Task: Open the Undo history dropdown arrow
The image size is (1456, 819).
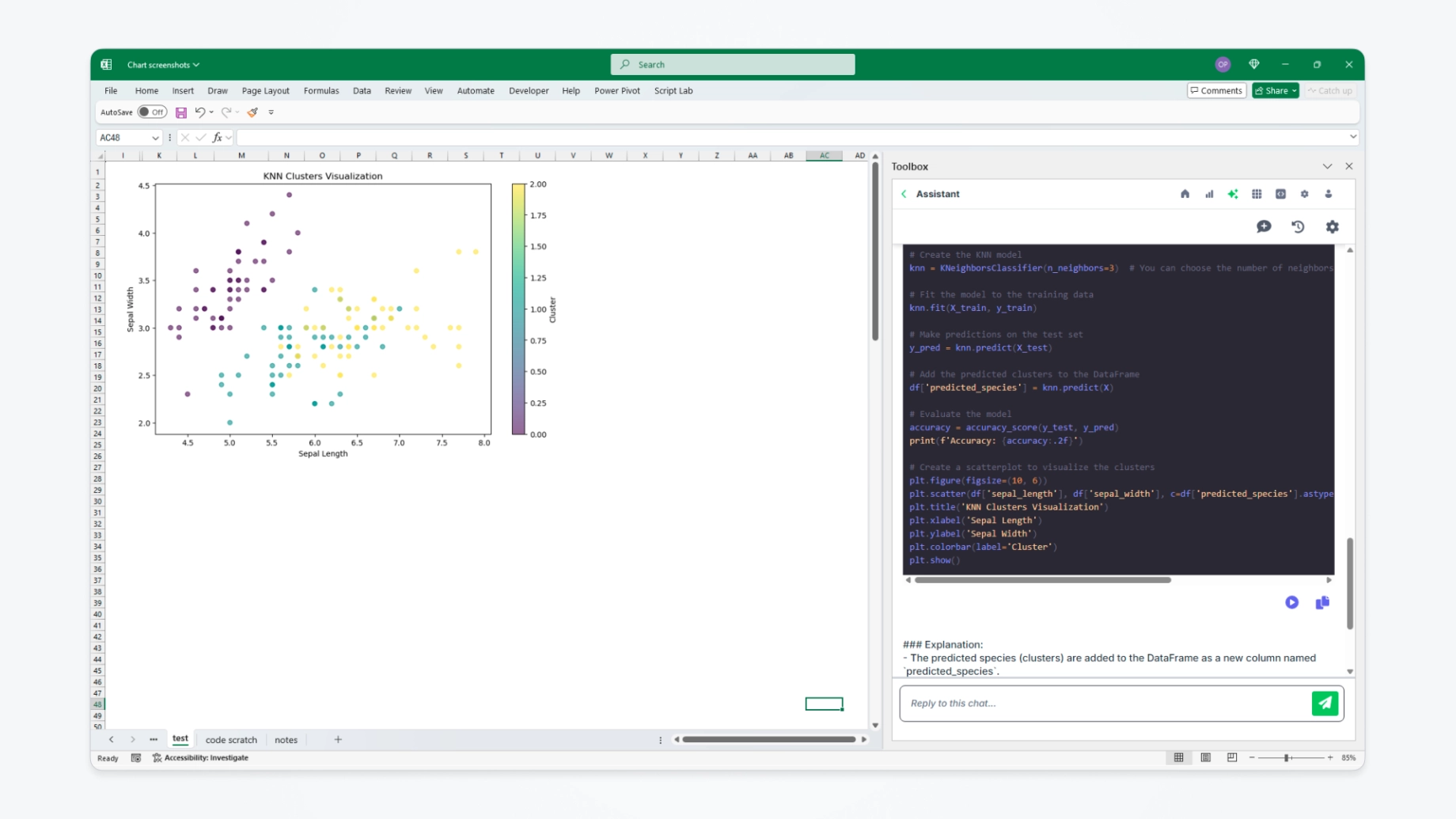Action: point(211,112)
